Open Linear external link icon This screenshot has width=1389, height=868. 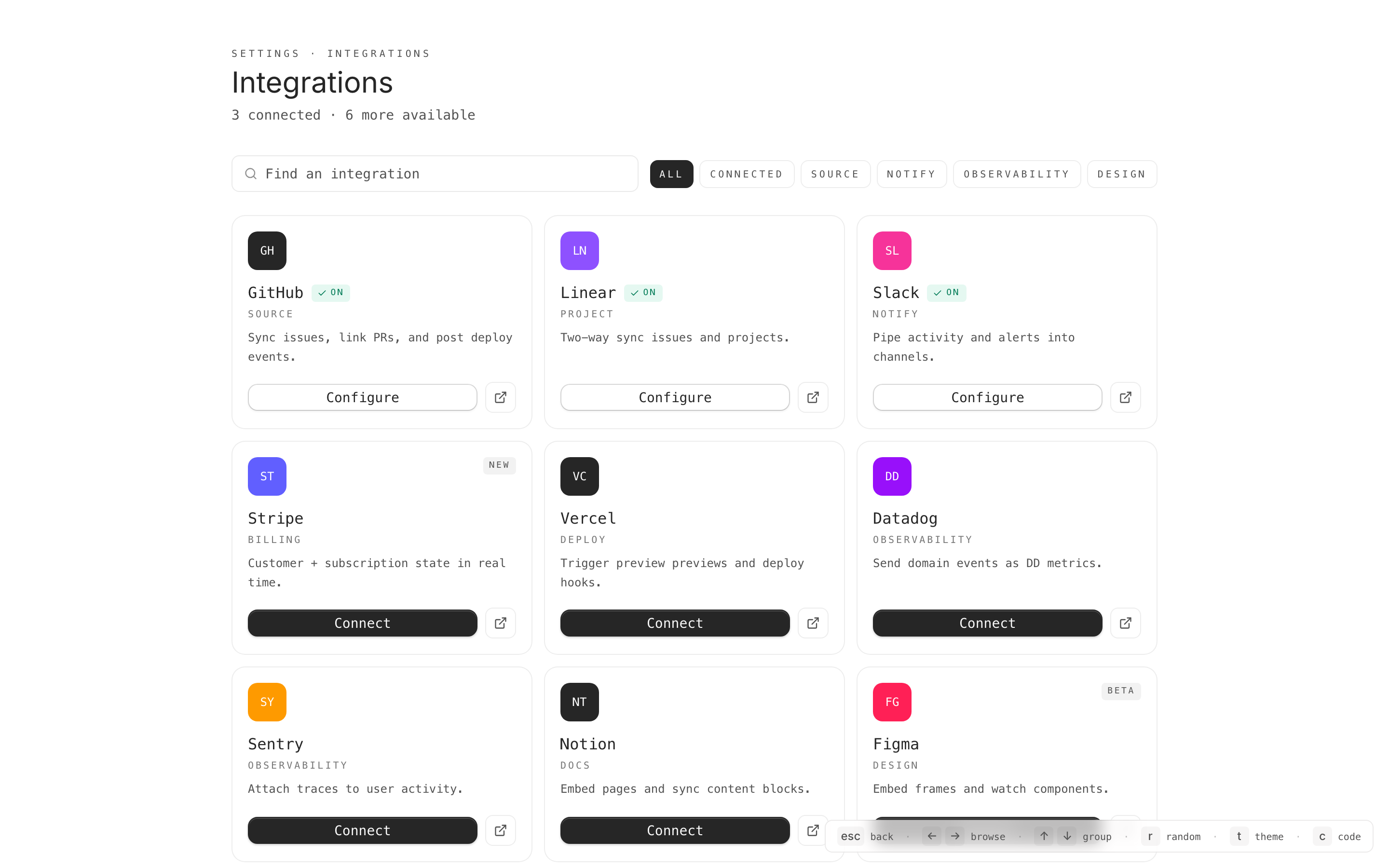pyautogui.click(x=813, y=397)
